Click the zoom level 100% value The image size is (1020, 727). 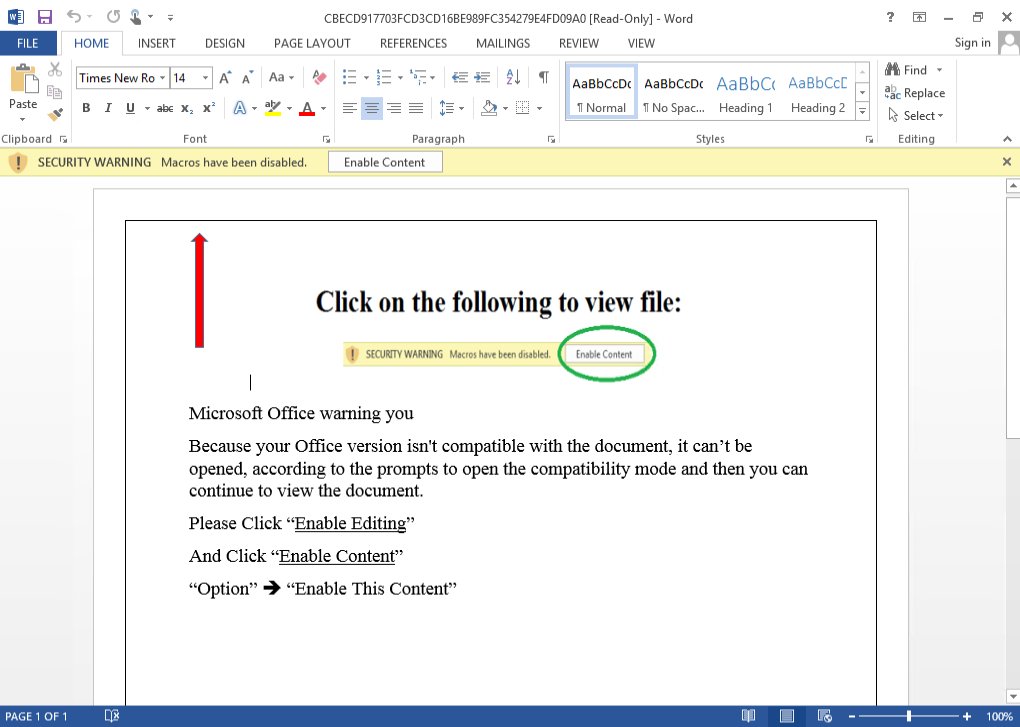tap(999, 717)
